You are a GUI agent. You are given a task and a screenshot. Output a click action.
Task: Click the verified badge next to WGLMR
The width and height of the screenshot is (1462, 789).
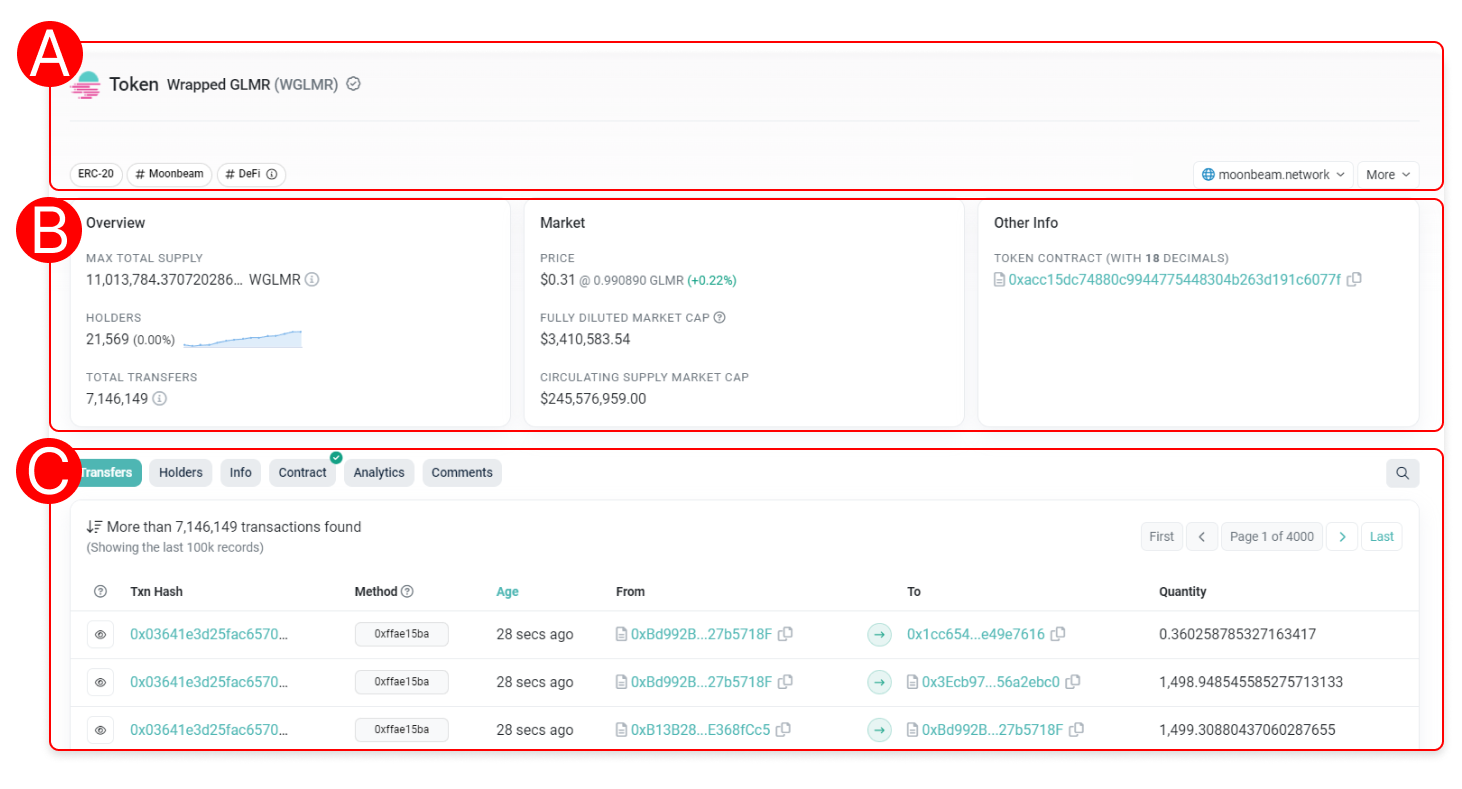(x=353, y=84)
